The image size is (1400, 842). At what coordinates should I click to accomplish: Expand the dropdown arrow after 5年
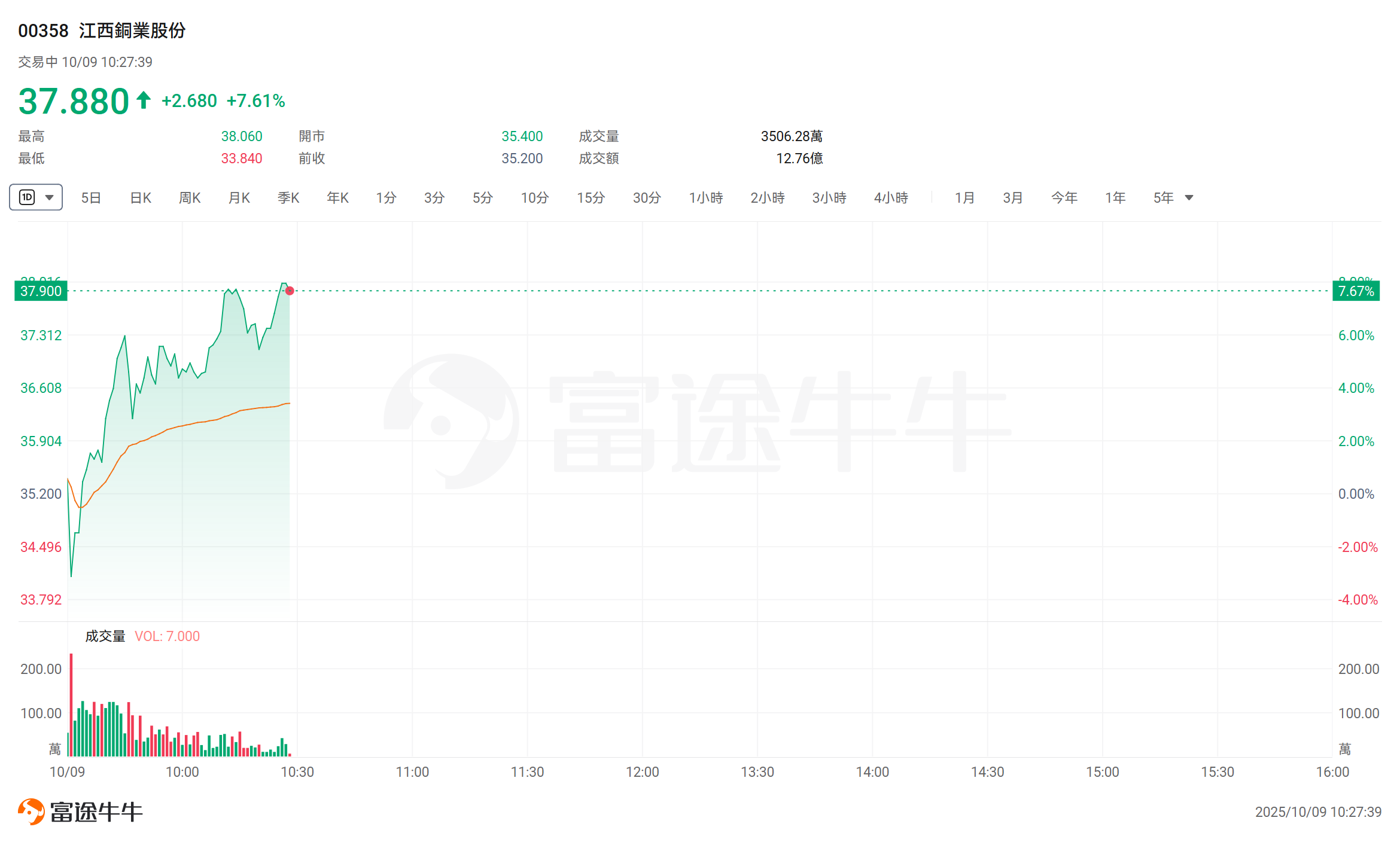coord(1189,198)
